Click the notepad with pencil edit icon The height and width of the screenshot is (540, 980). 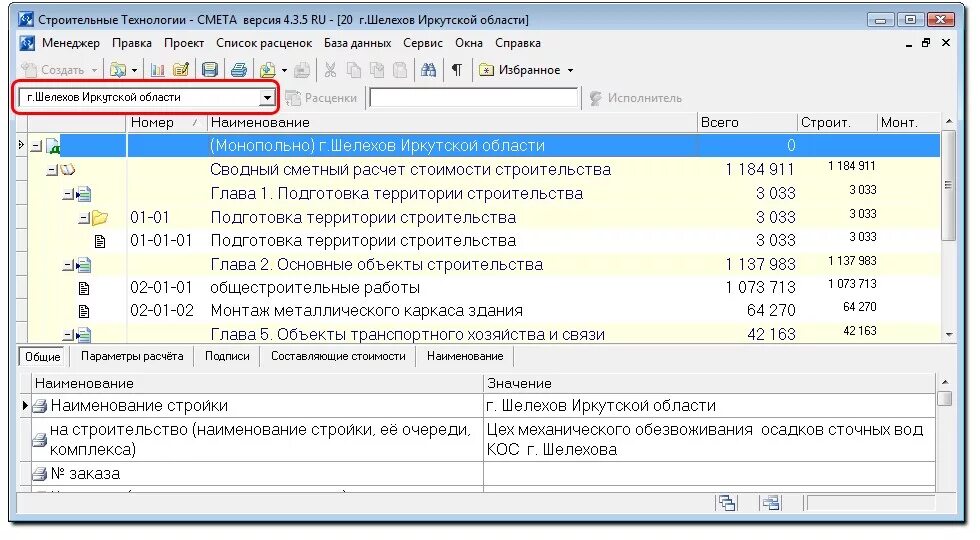tap(181, 70)
